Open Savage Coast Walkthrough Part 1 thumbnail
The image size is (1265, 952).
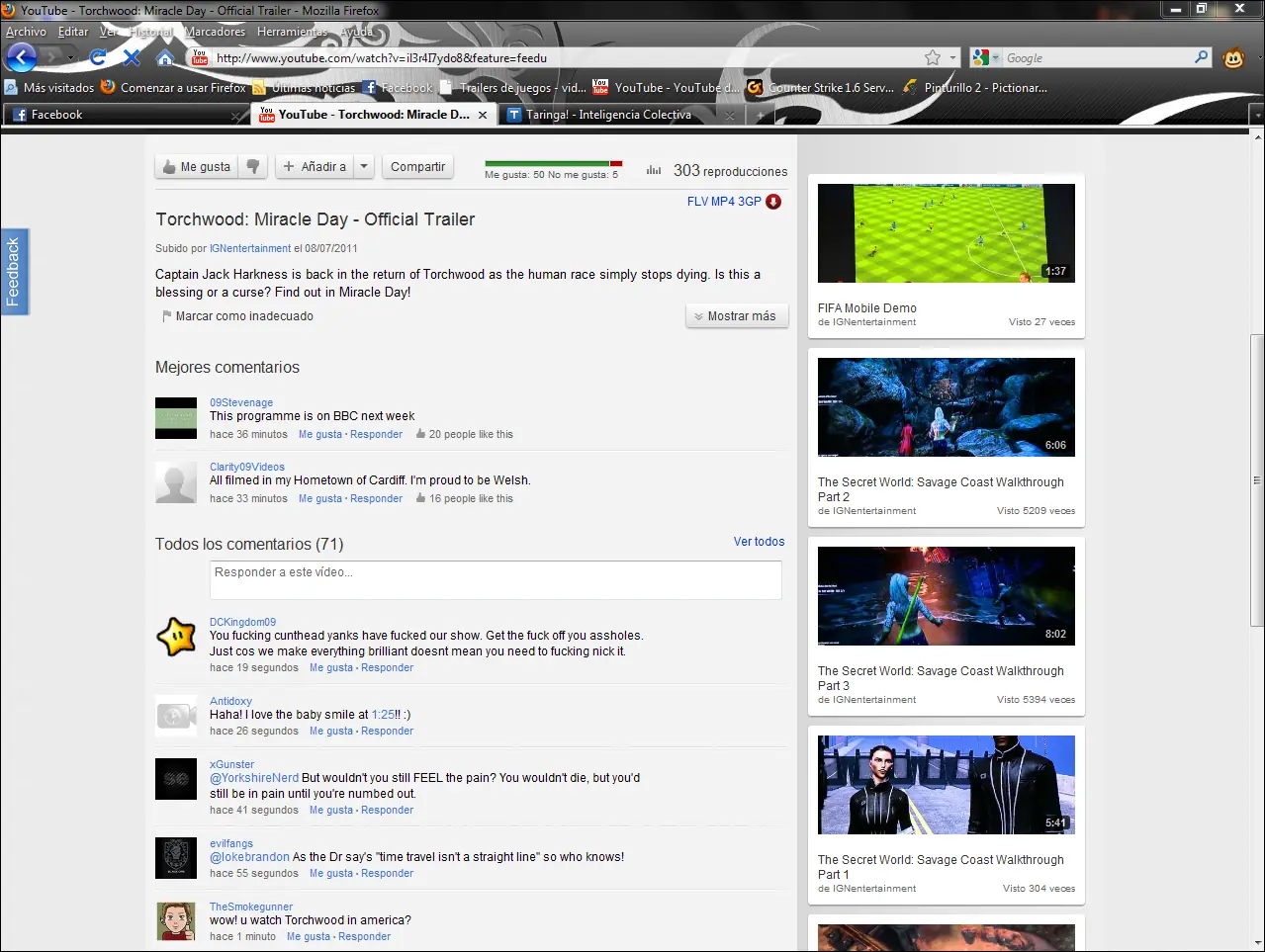(x=947, y=785)
